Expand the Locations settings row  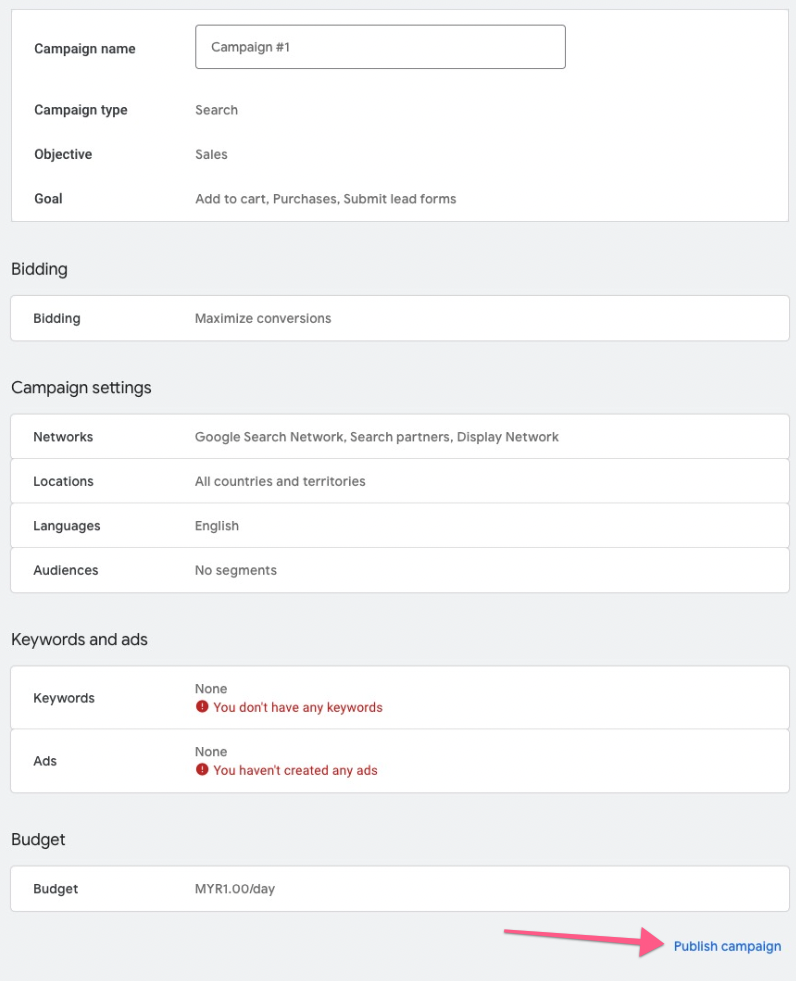[x=400, y=481]
